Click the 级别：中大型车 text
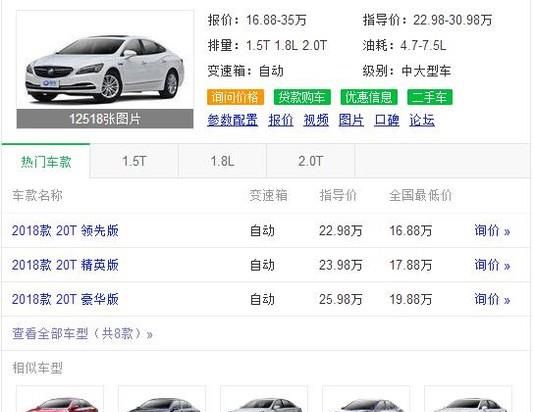 (x=407, y=71)
